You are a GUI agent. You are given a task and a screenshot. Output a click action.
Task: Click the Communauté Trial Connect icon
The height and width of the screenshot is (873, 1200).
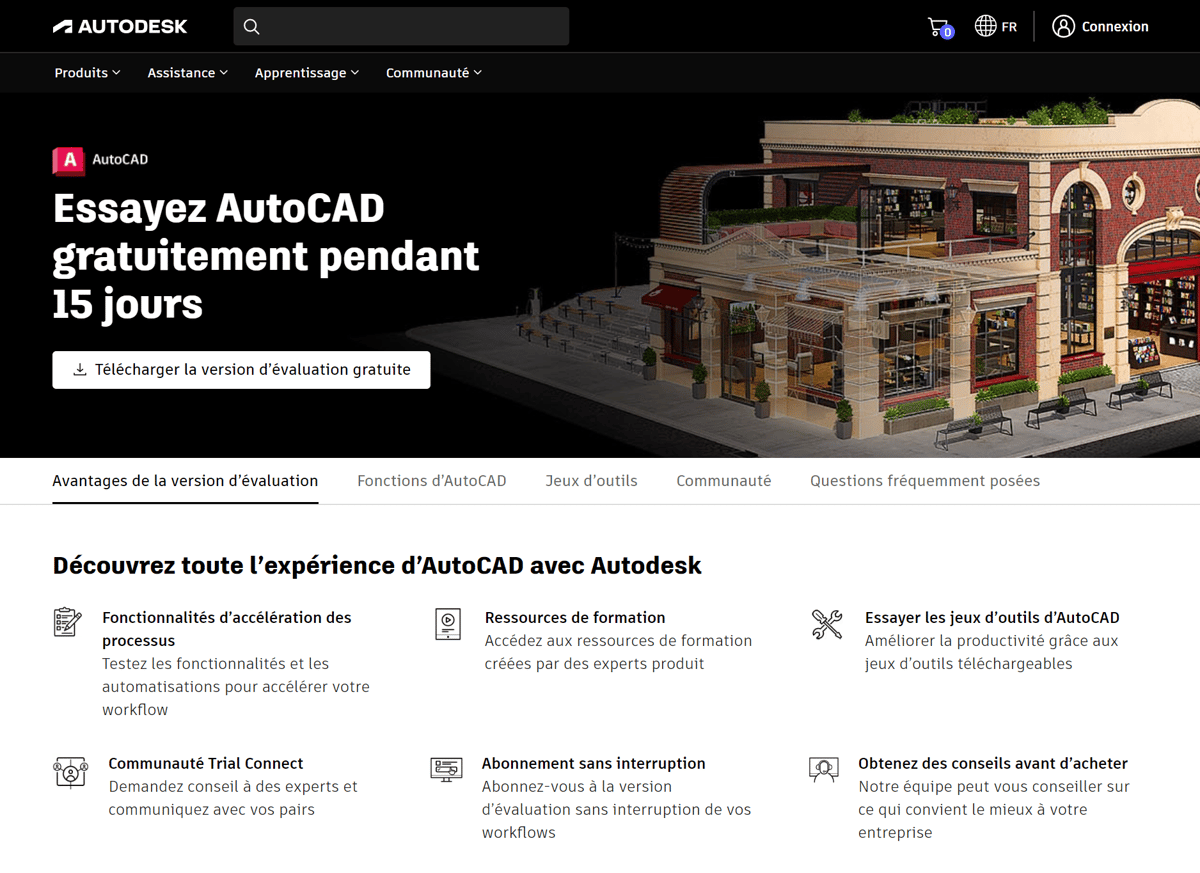point(70,772)
